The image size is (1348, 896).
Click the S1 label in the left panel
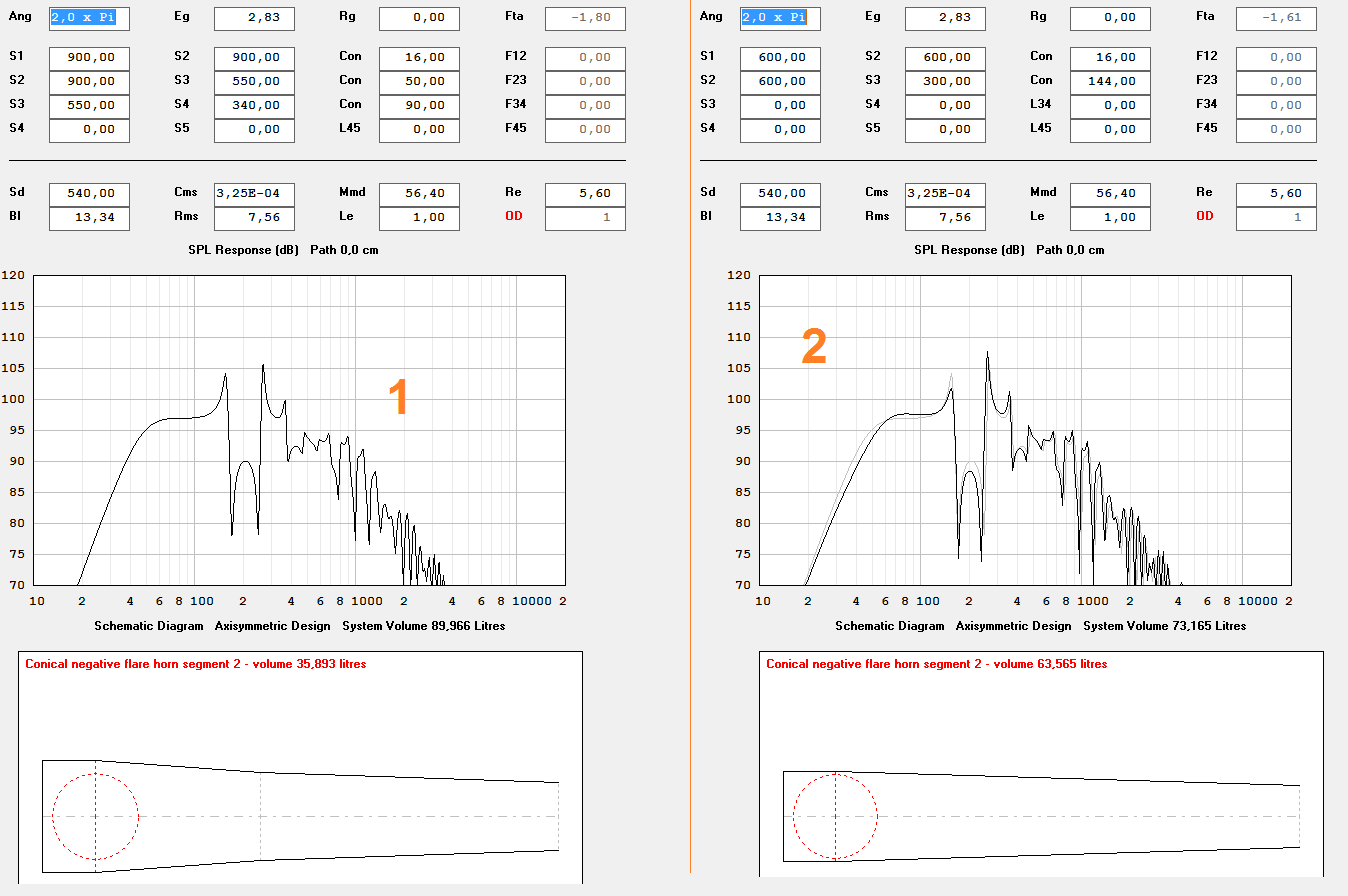[x=15, y=56]
